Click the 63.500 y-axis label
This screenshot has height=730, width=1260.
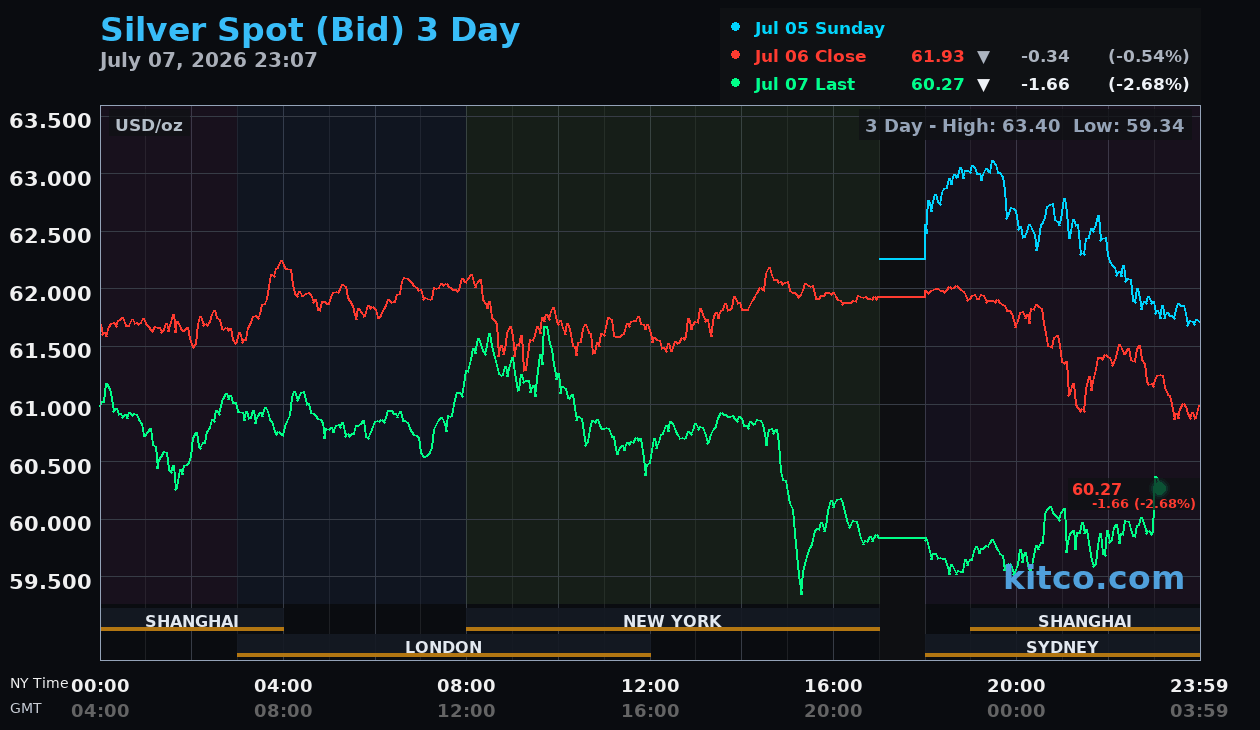click(50, 121)
